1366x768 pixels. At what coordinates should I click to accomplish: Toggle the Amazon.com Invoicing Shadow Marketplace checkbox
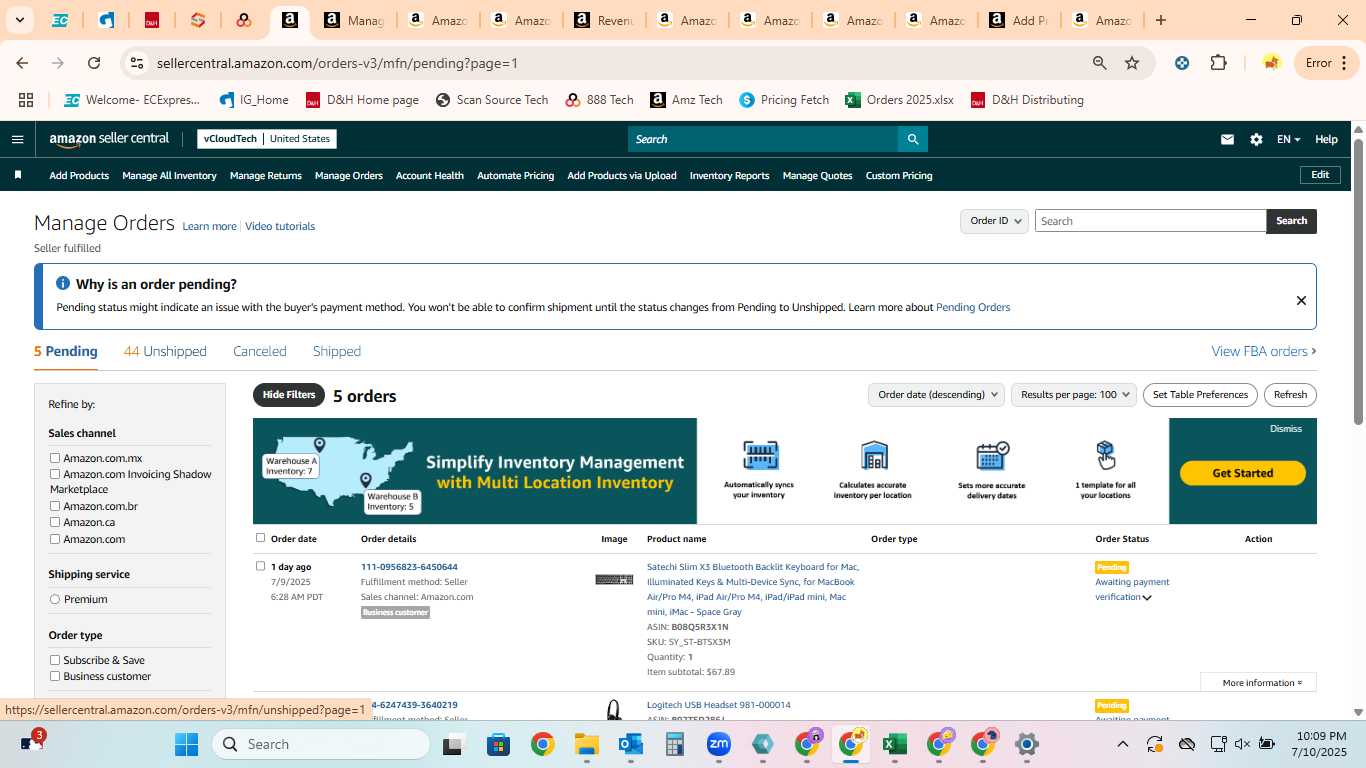pyautogui.click(x=55, y=474)
